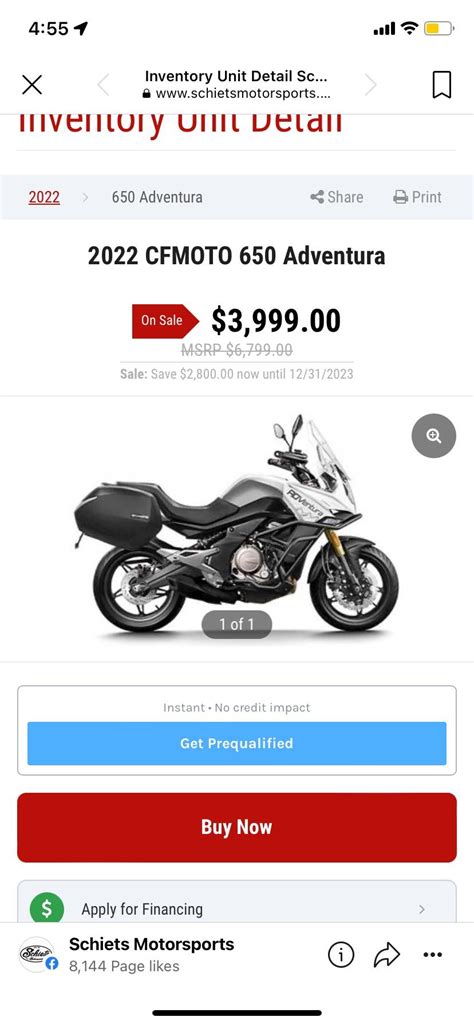Tap the Schiets Motorsports profile logo
The image size is (474, 1025).
37,954
